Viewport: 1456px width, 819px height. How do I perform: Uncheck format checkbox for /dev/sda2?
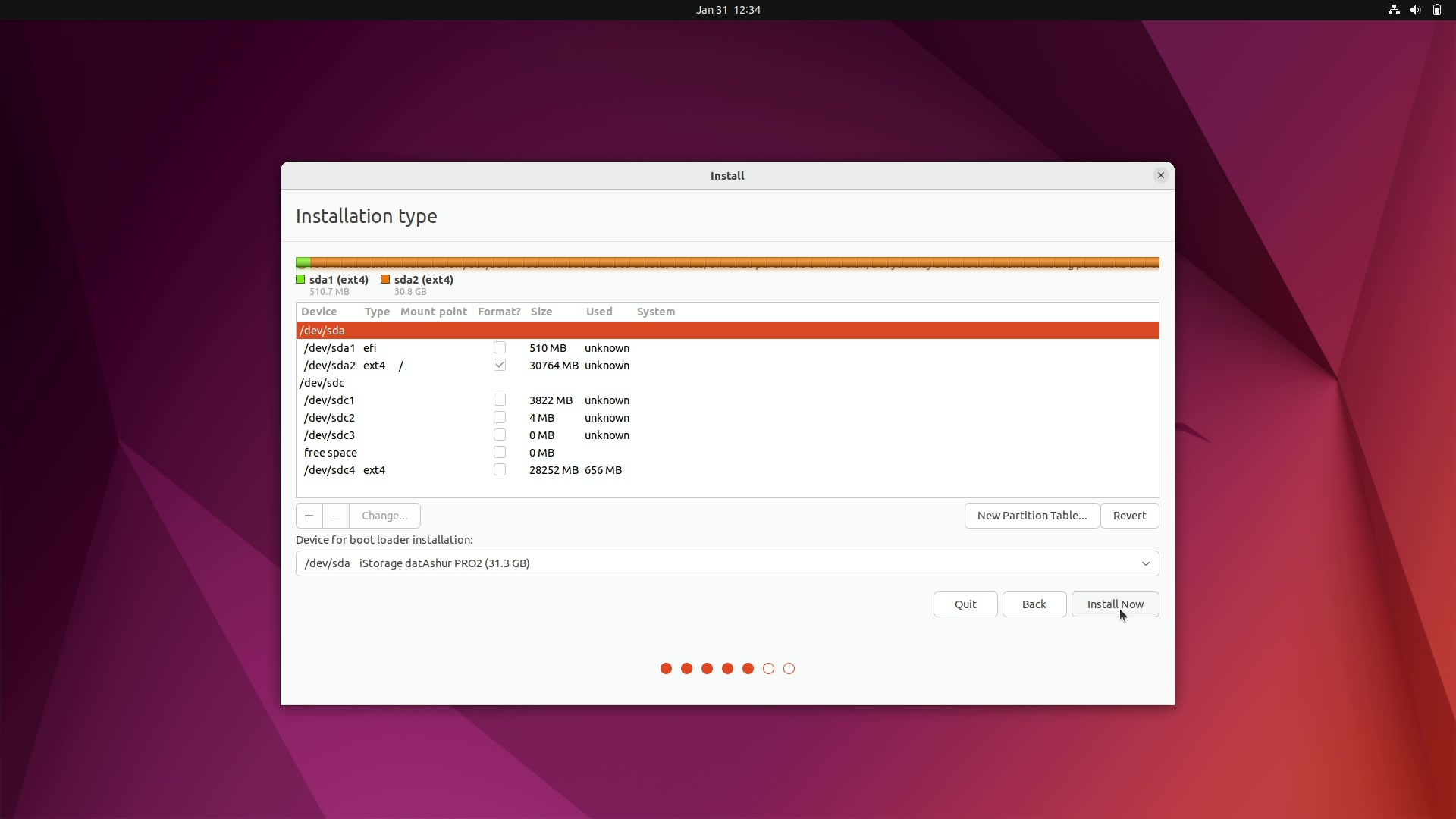point(500,365)
